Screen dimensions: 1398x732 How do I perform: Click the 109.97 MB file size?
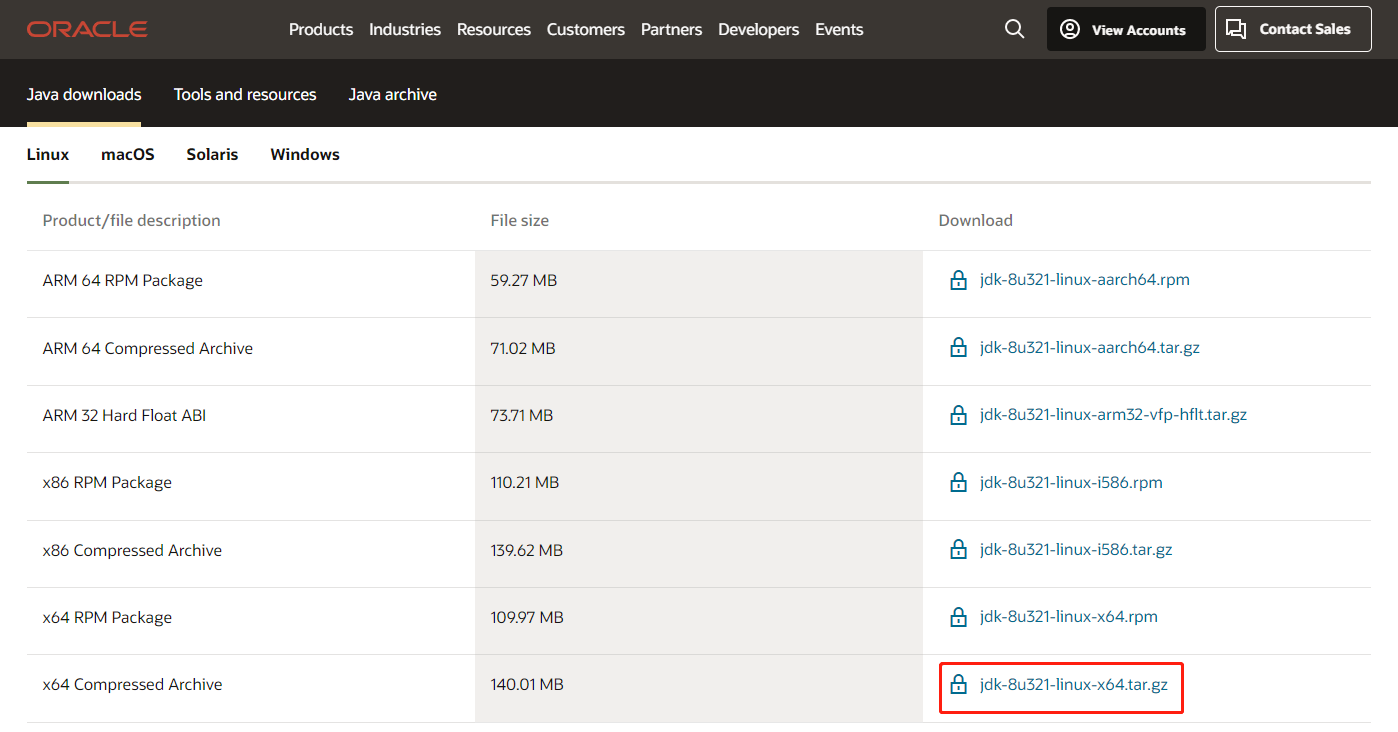527,618
